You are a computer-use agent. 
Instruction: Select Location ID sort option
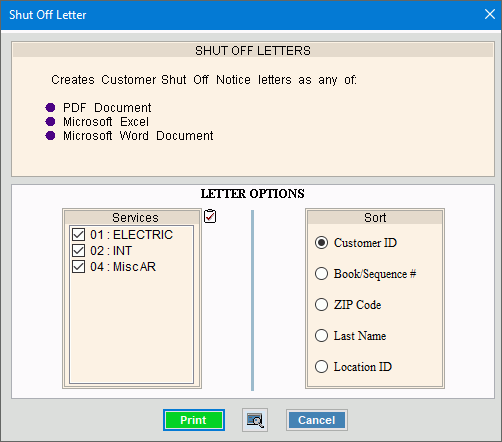tap(321, 367)
